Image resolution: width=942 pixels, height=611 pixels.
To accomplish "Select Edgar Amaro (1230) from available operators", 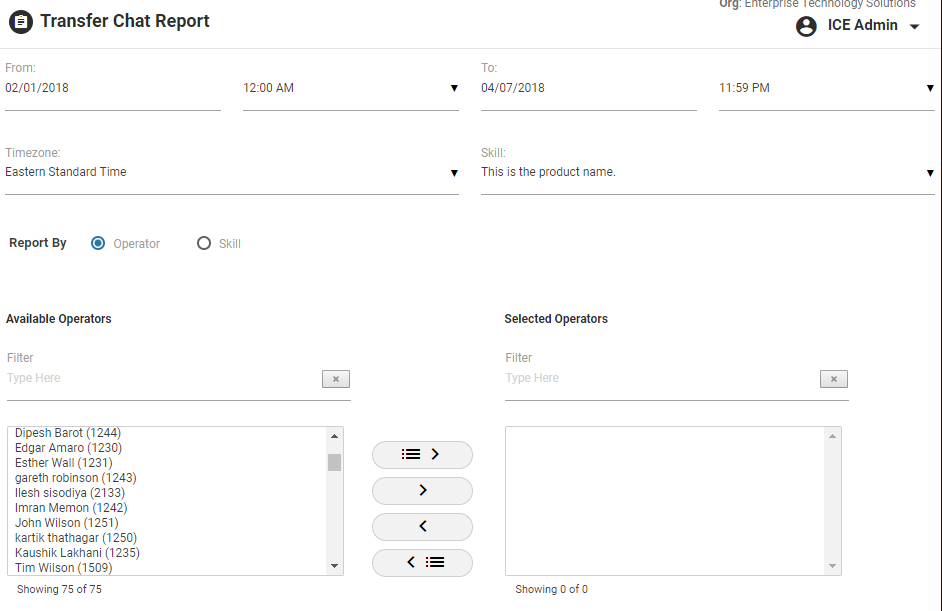I will point(68,448).
